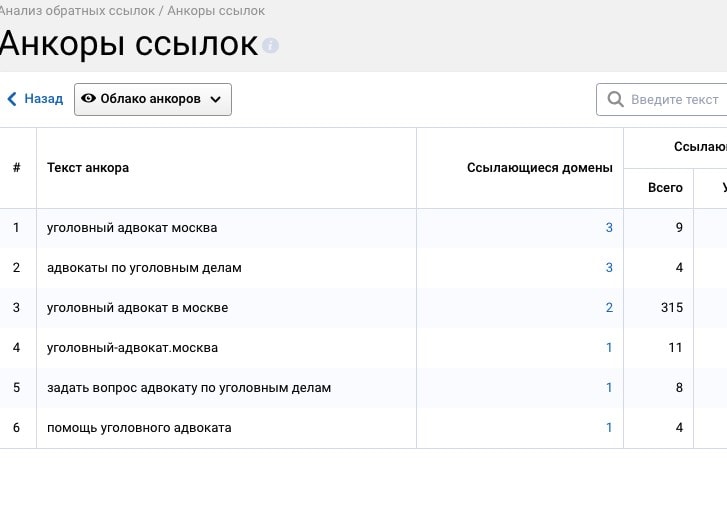727x507 pixels.
Task: Expand the Облако анкоров dropdown arrow
Action: [x=216, y=100]
